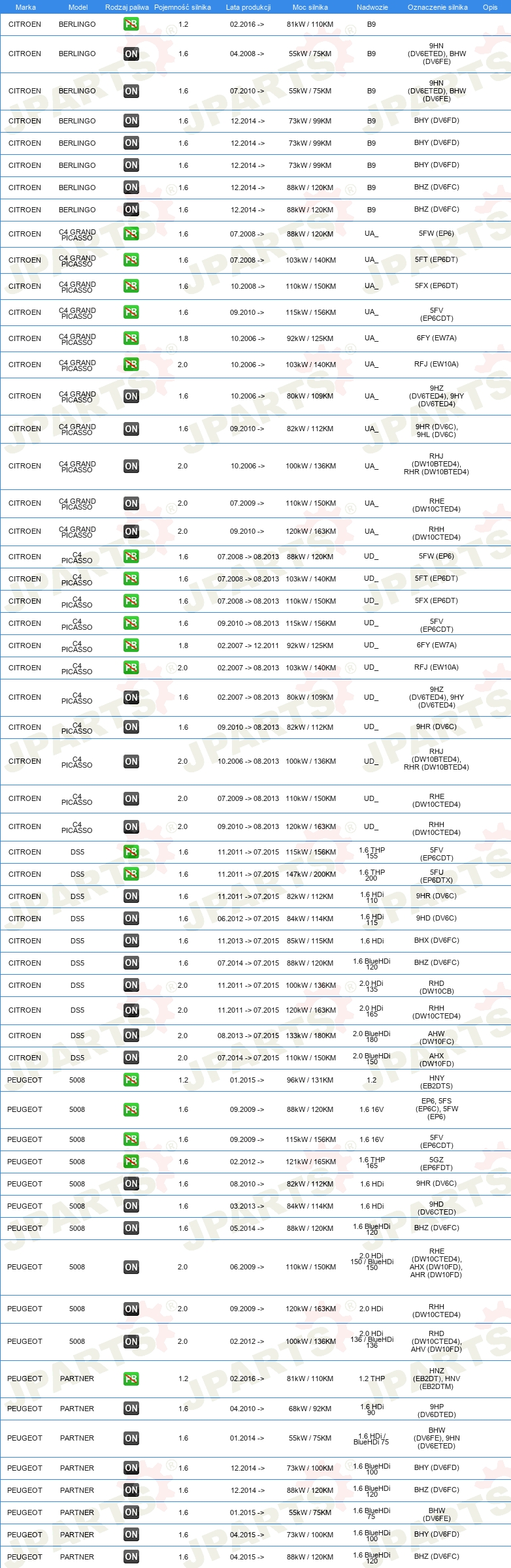This screenshot has width=511, height=1568.
Task: Click diesel icon in DS5 84kW / 114KM row
Action: coord(131,919)
